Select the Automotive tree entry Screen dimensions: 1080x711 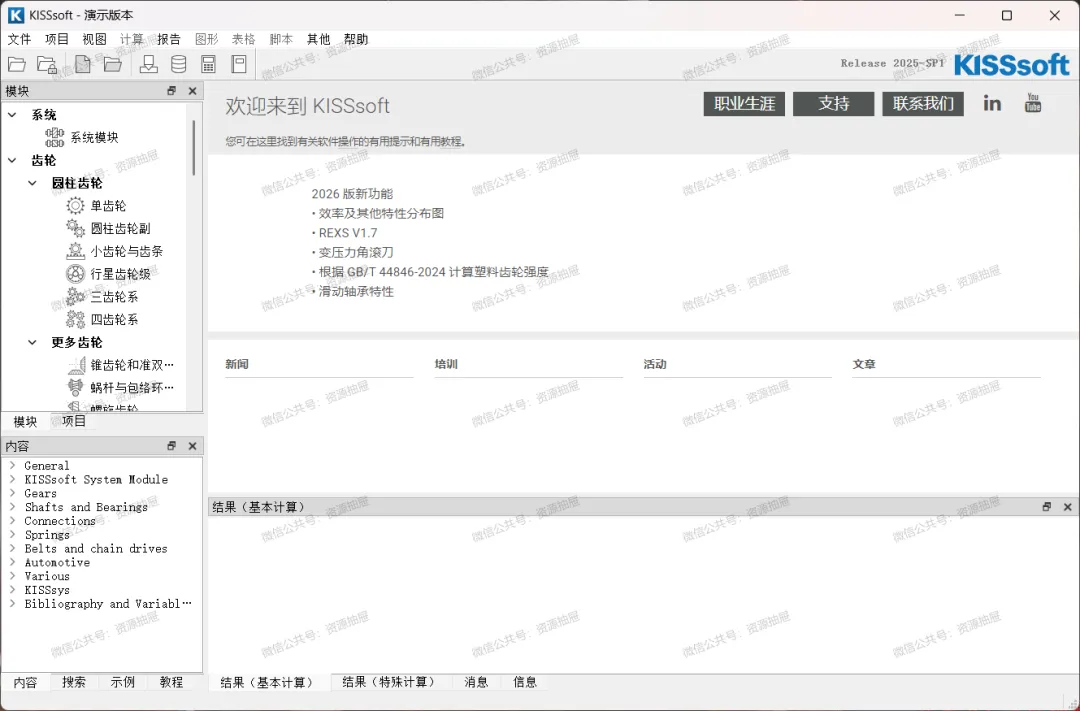tap(57, 562)
